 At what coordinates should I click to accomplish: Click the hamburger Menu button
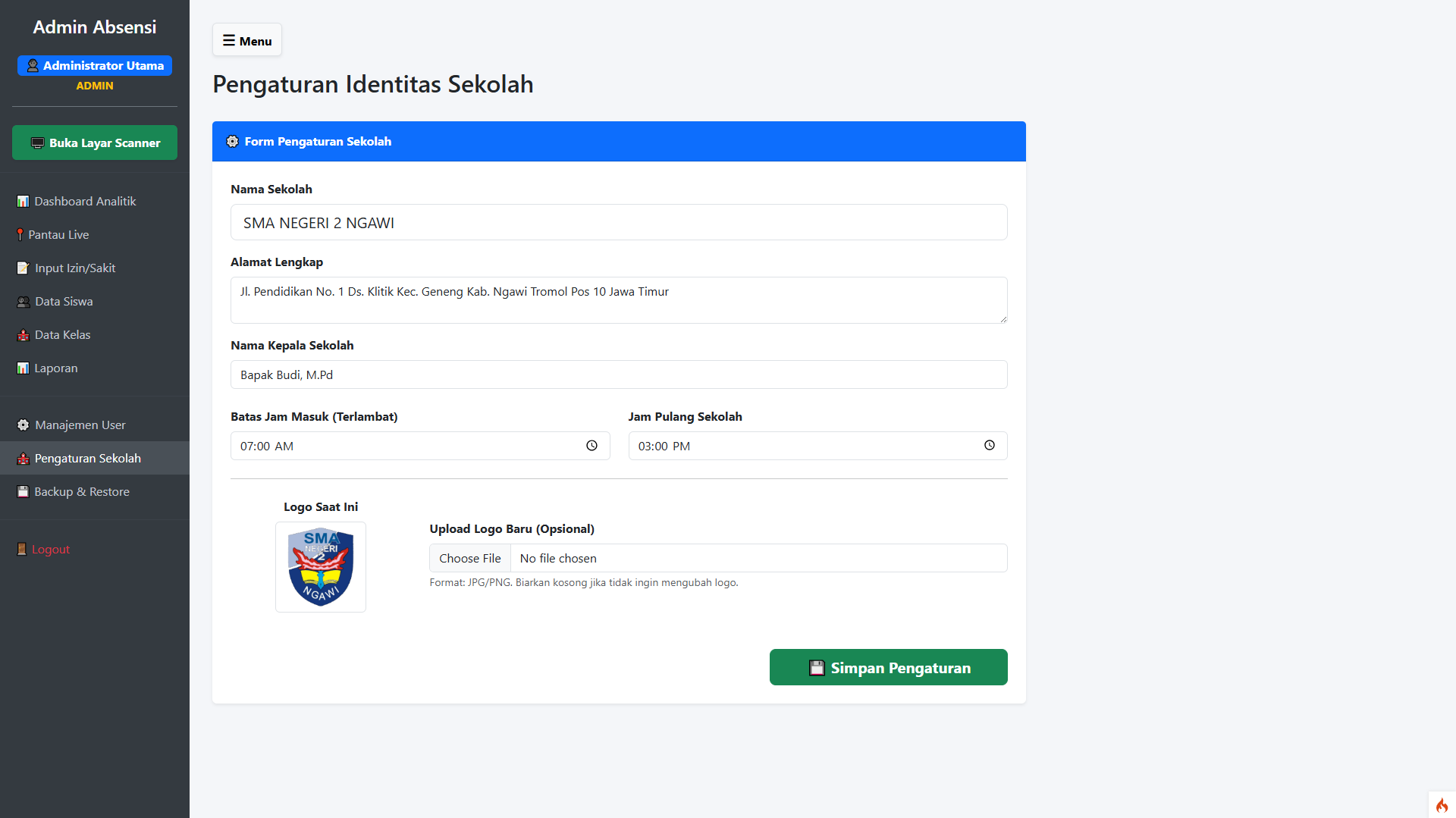click(x=247, y=40)
